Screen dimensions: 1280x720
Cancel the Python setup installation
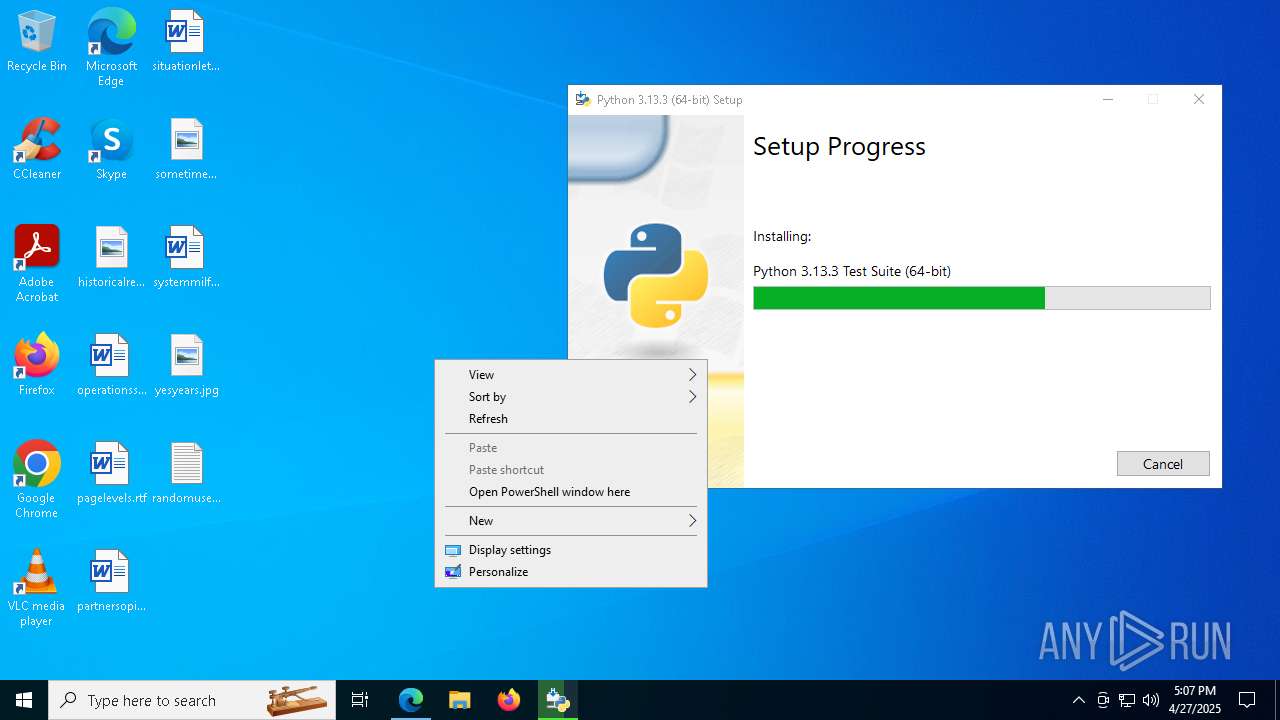[1163, 464]
